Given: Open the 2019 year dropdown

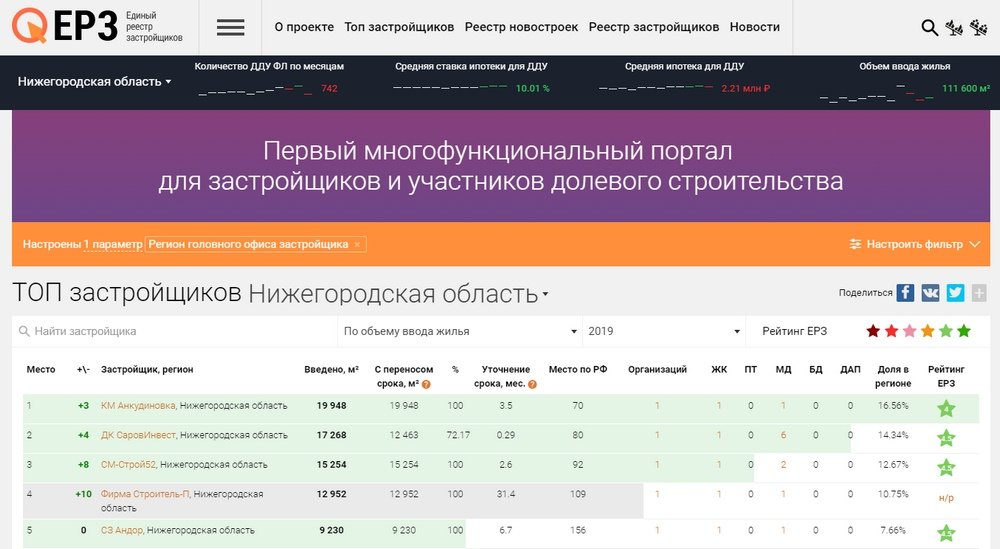Looking at the screenshot, I should point(664,332).
